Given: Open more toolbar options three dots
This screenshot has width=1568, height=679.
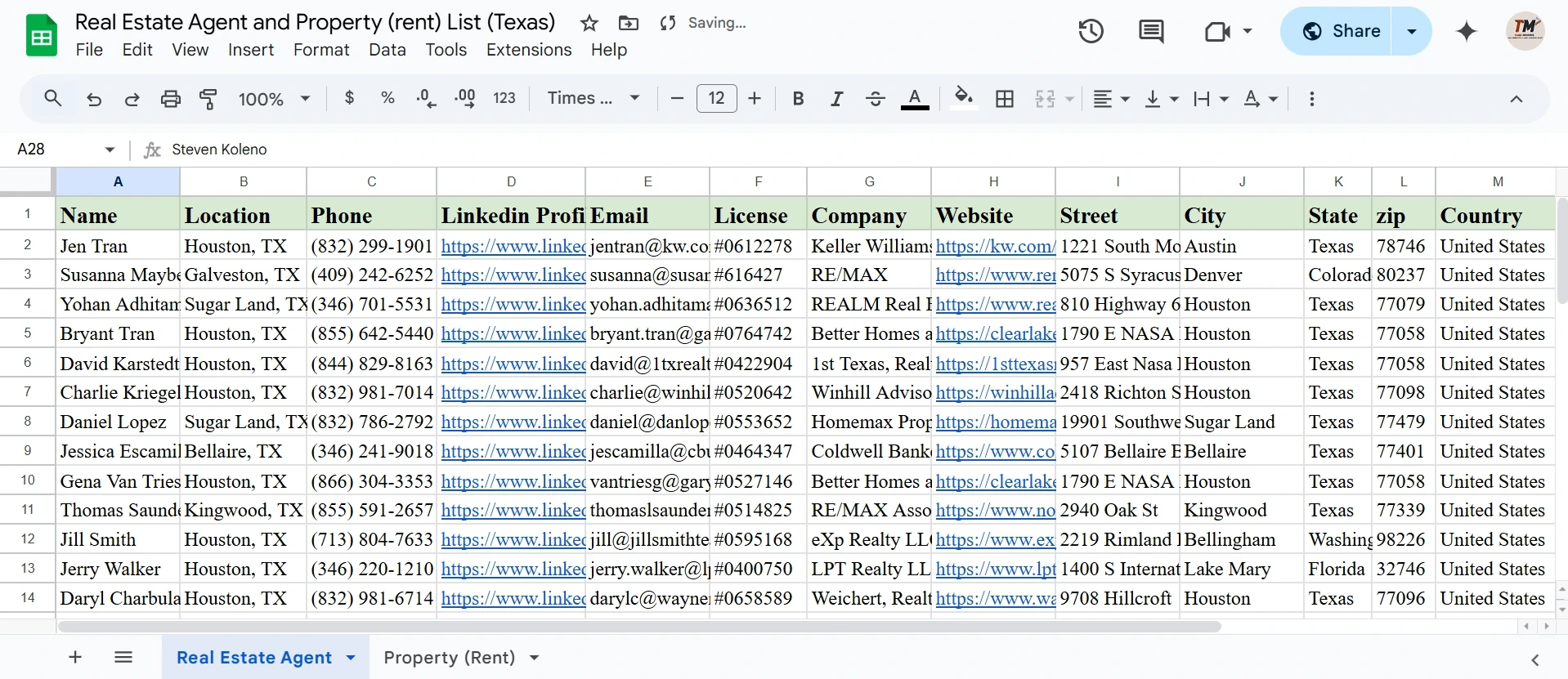Looking at the screenshot, I should point(1312,99).
